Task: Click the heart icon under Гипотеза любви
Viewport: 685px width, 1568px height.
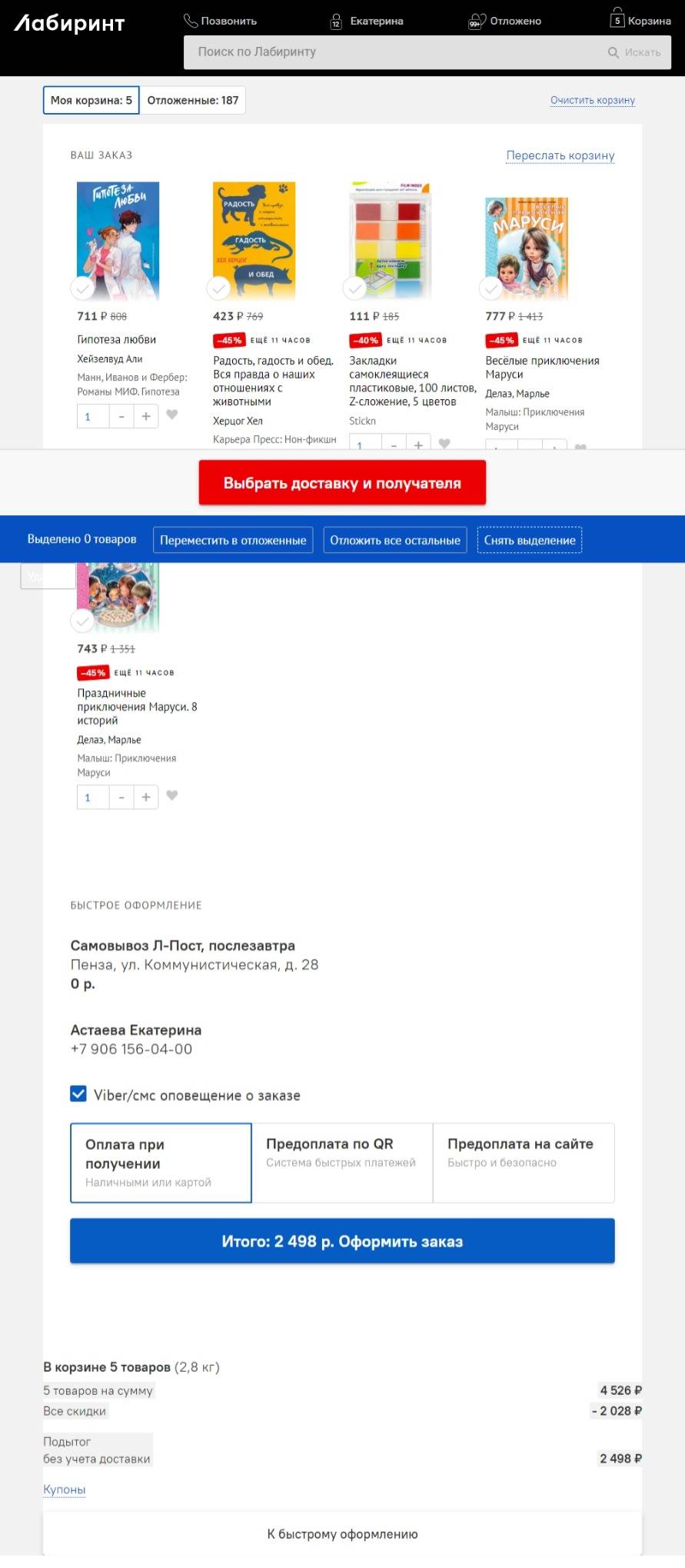Action: (172, 415)
